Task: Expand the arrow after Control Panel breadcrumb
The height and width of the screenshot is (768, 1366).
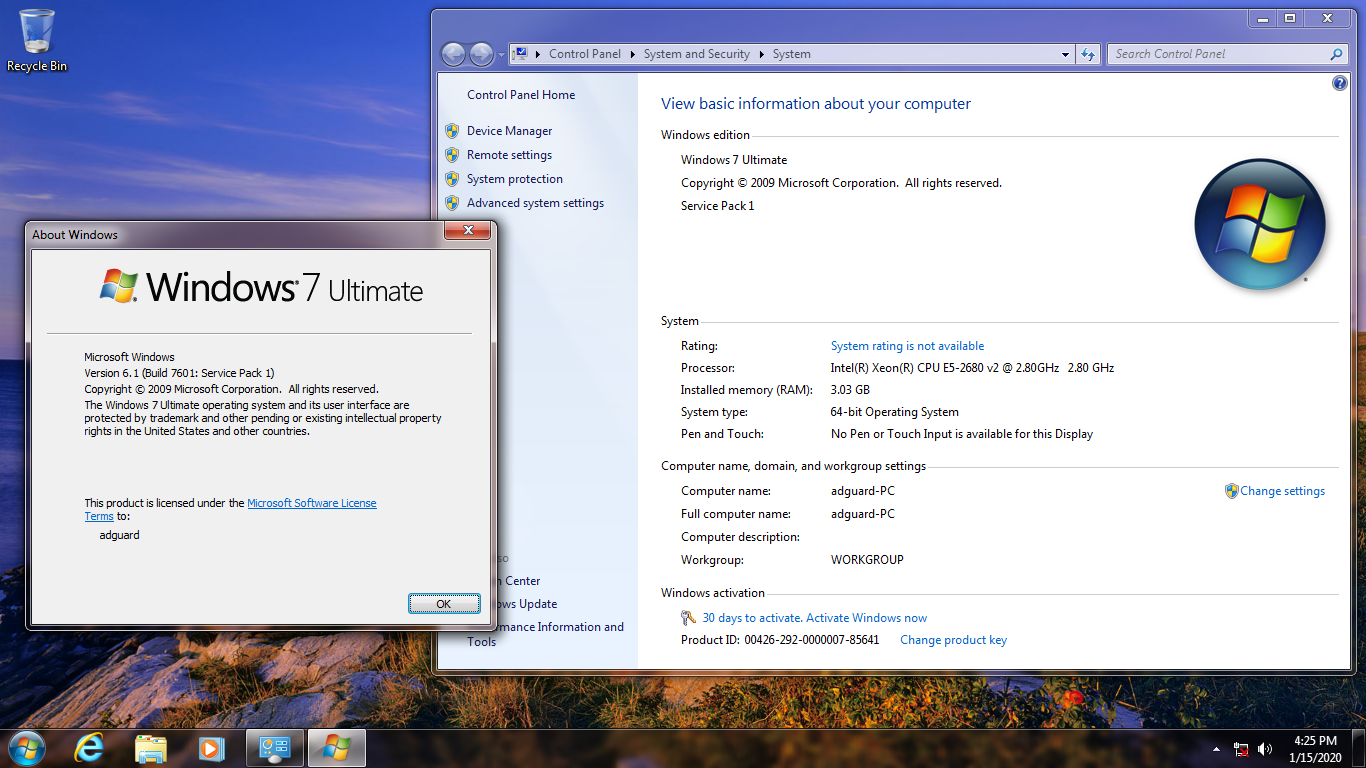Action: [x=633, y=54]
